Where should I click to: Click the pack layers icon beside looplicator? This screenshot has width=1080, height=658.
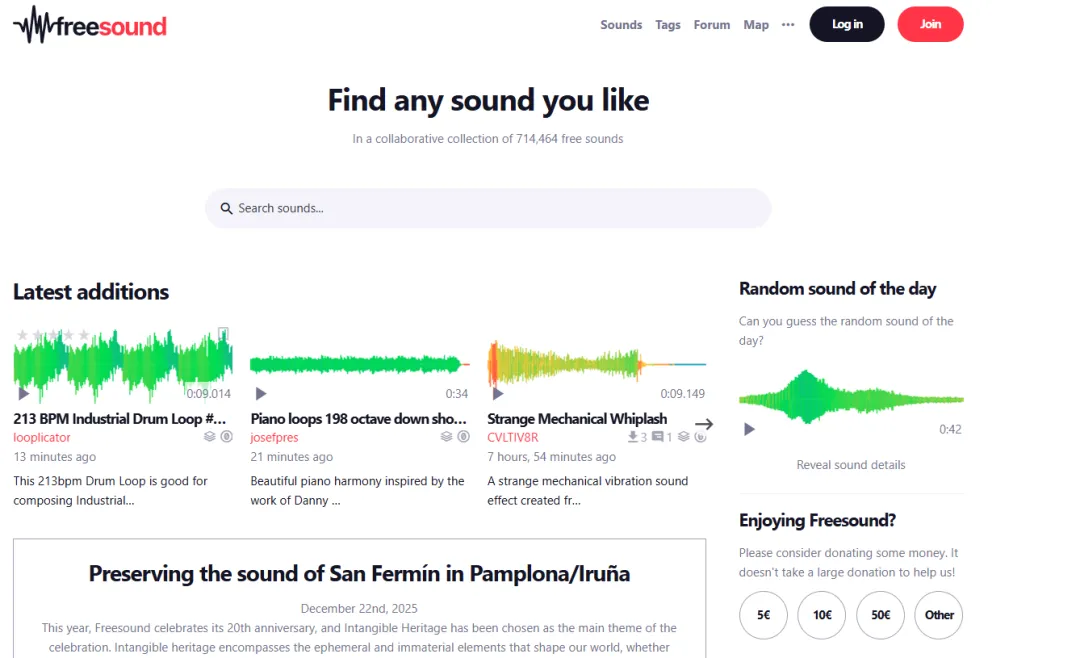pyautogui.click(x=209, y=437)
